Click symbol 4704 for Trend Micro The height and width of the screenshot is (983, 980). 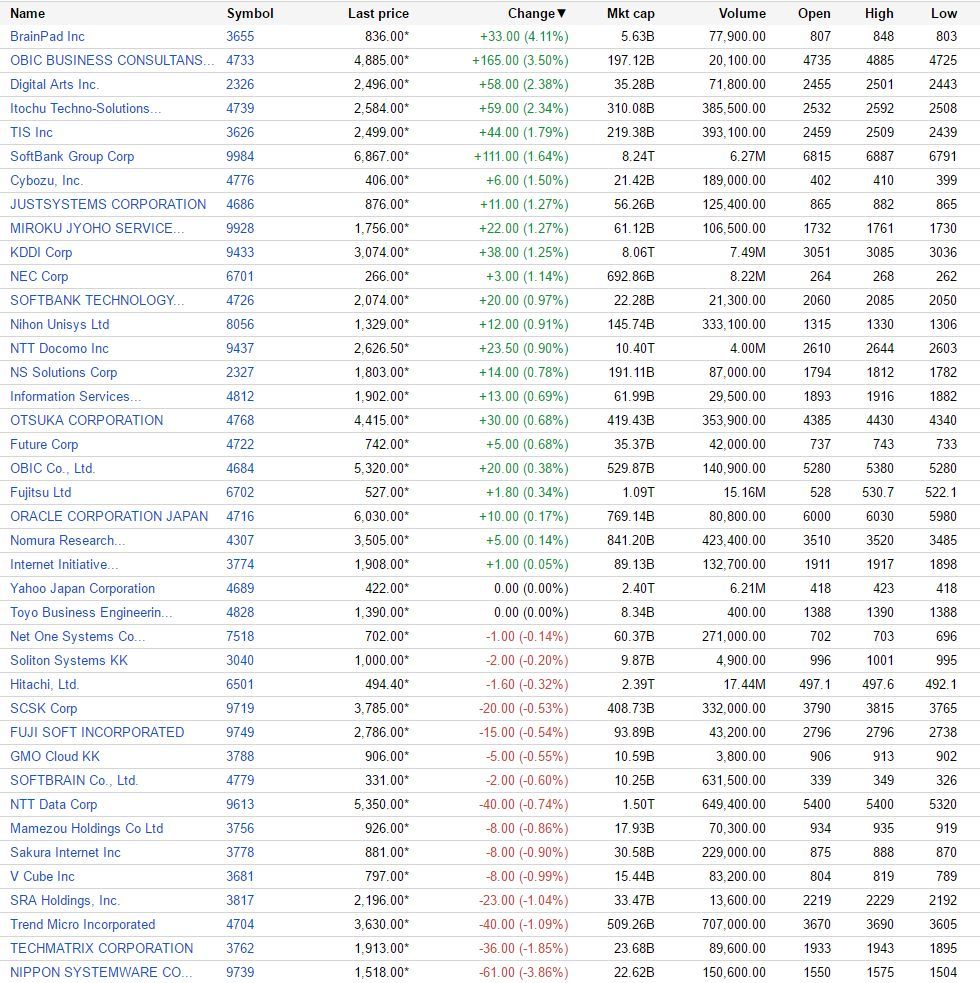[x=240, y=925]
